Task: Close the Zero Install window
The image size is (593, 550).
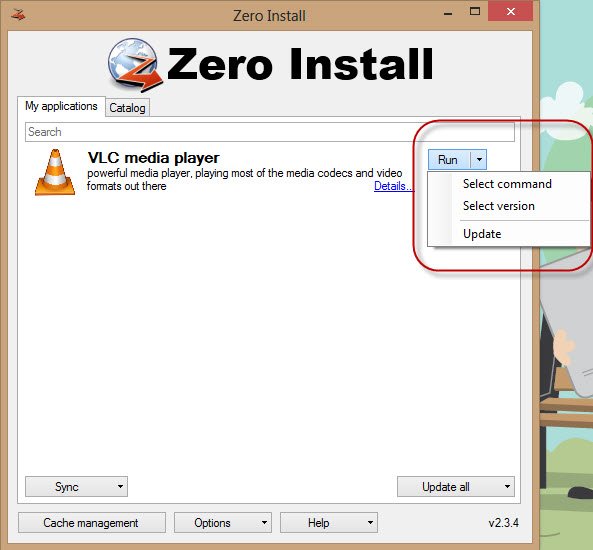Action: tap(511, 12)
